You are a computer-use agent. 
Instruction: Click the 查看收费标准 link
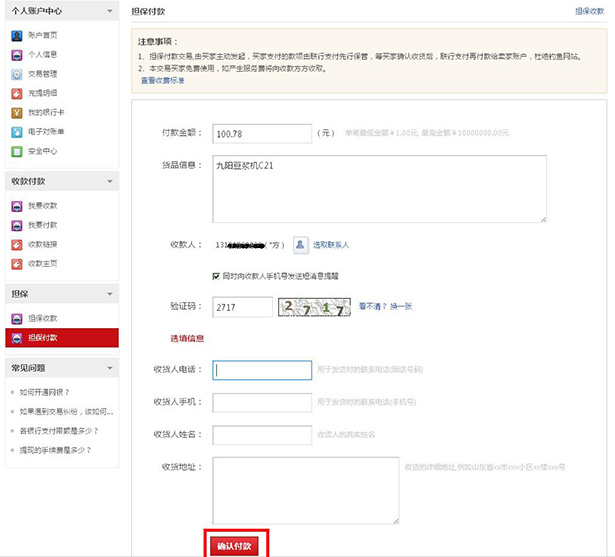(x=161, y=80)
